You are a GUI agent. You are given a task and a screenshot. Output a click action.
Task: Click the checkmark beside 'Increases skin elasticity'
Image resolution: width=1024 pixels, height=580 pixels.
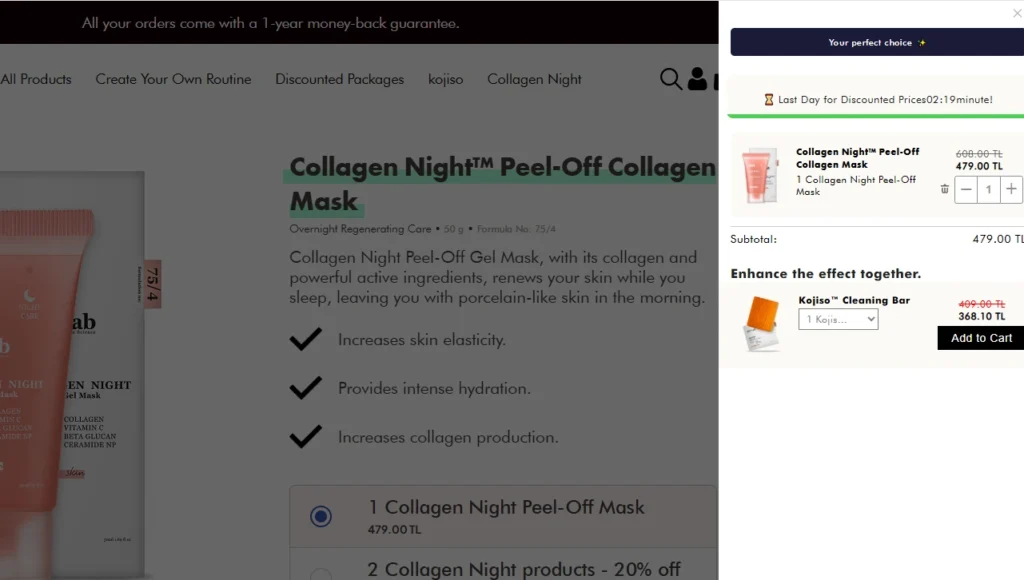coord(306,339)
